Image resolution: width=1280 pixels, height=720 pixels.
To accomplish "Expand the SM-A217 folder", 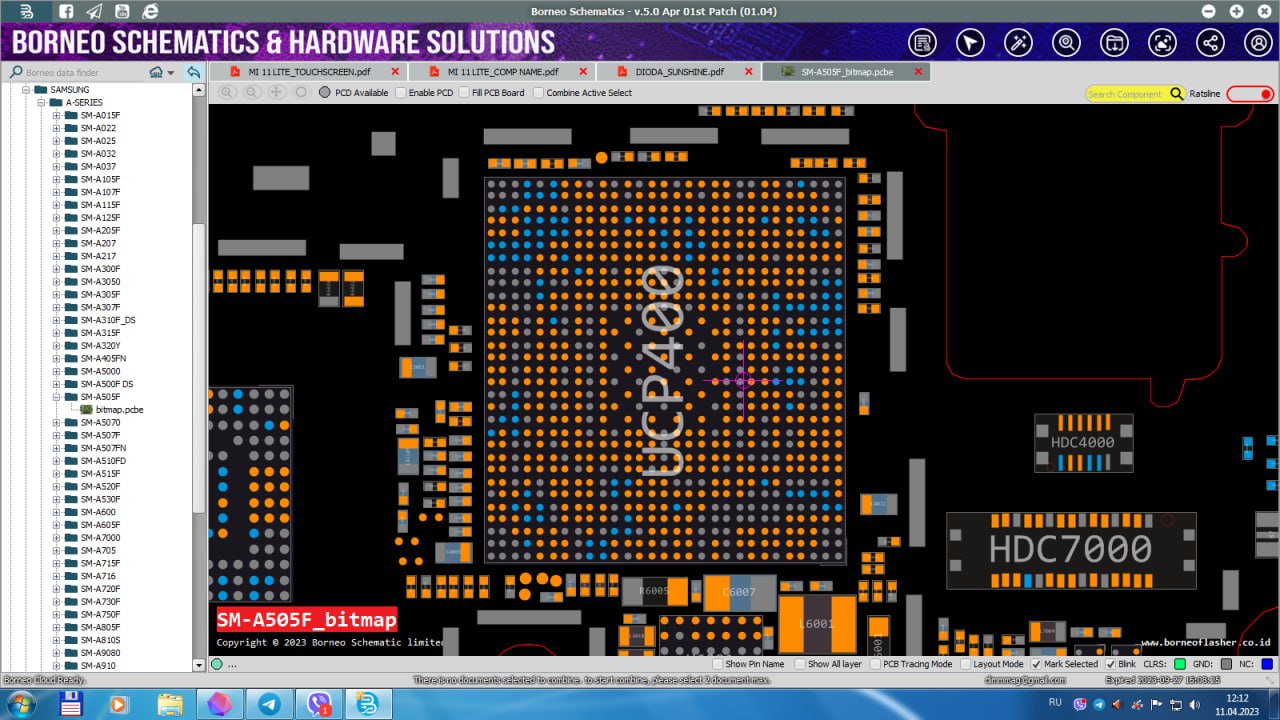I will tap(57, 256).
